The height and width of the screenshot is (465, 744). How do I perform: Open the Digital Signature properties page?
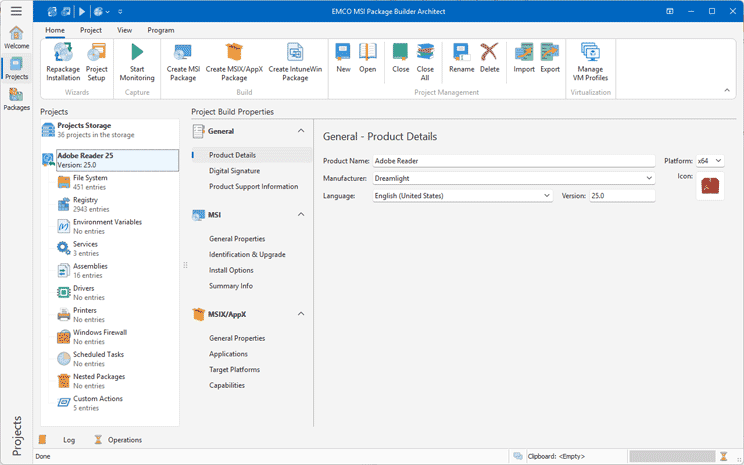pos(233,171)
